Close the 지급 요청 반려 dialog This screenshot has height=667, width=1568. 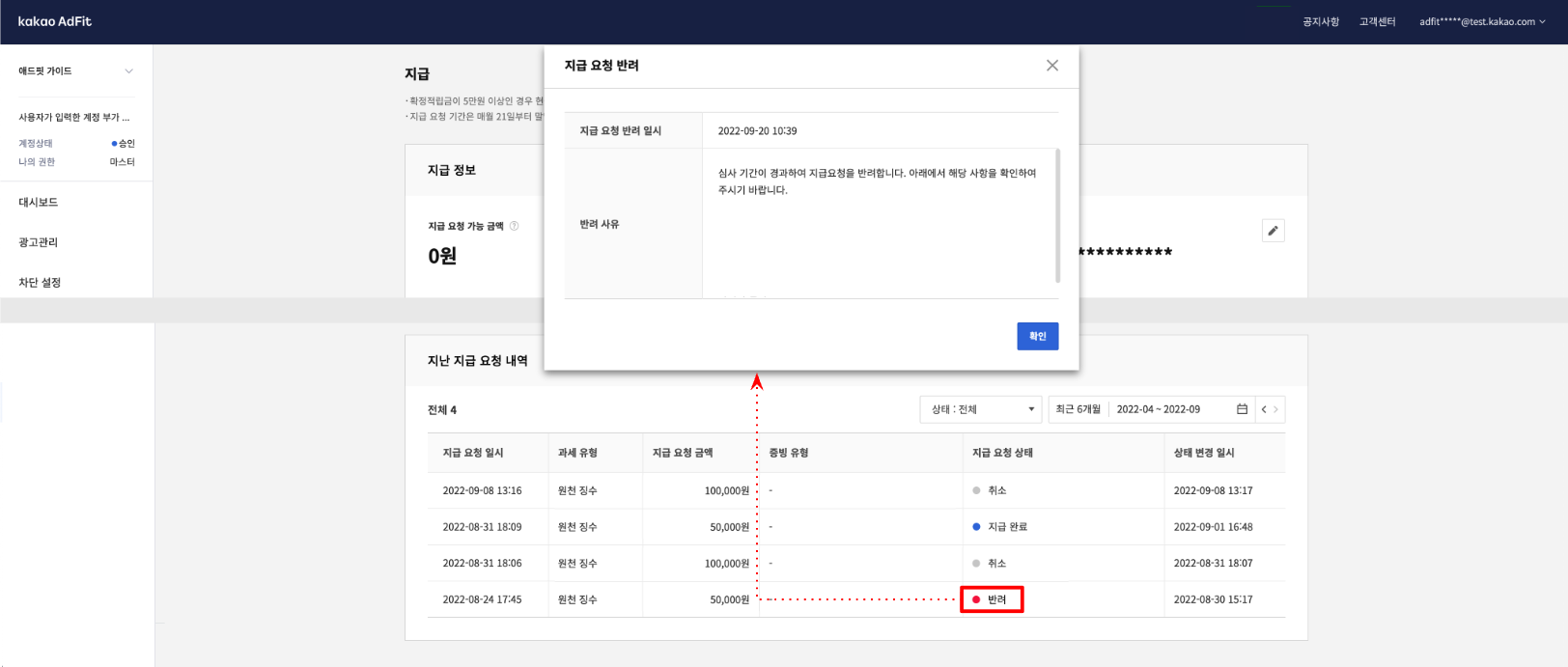coord(1051,66)
